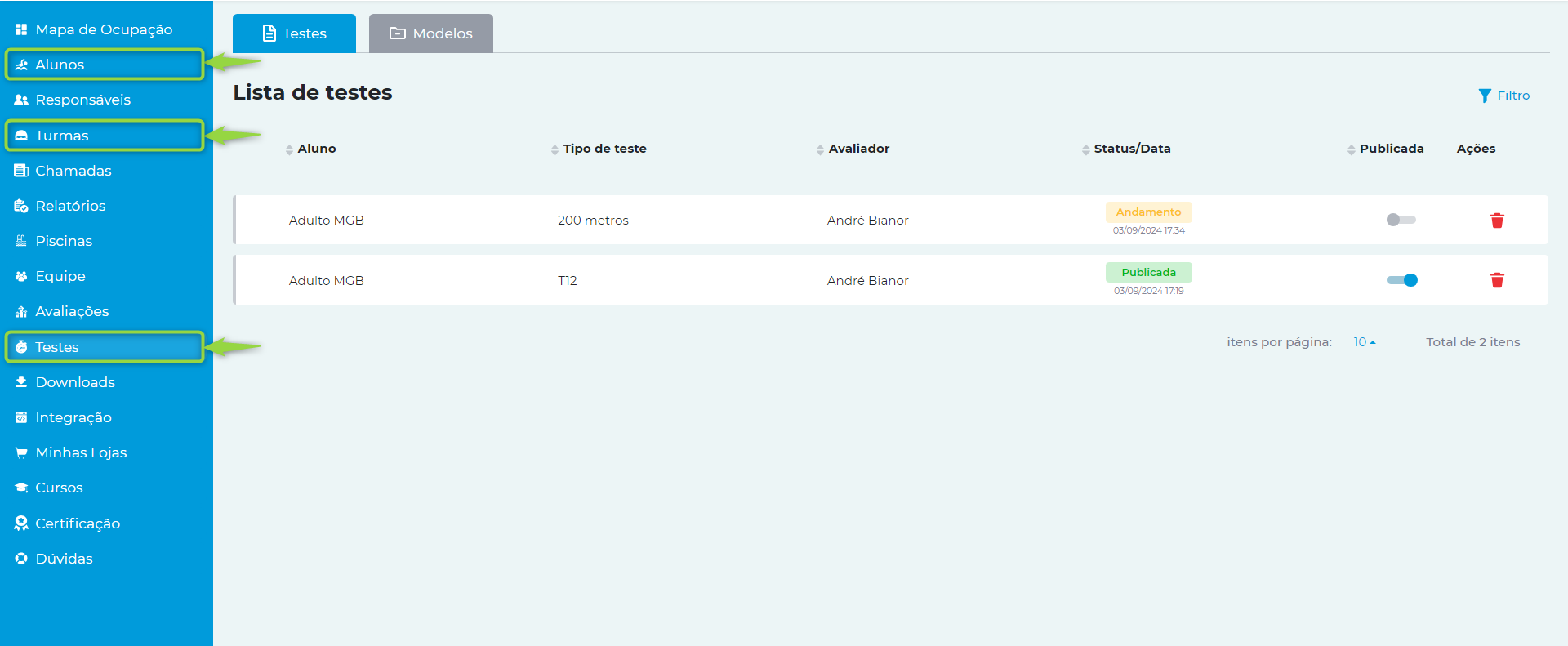This screenshot has width=1568, height=646.
Task: Delete the 200 metros test row
Action: coord(1497,221)
